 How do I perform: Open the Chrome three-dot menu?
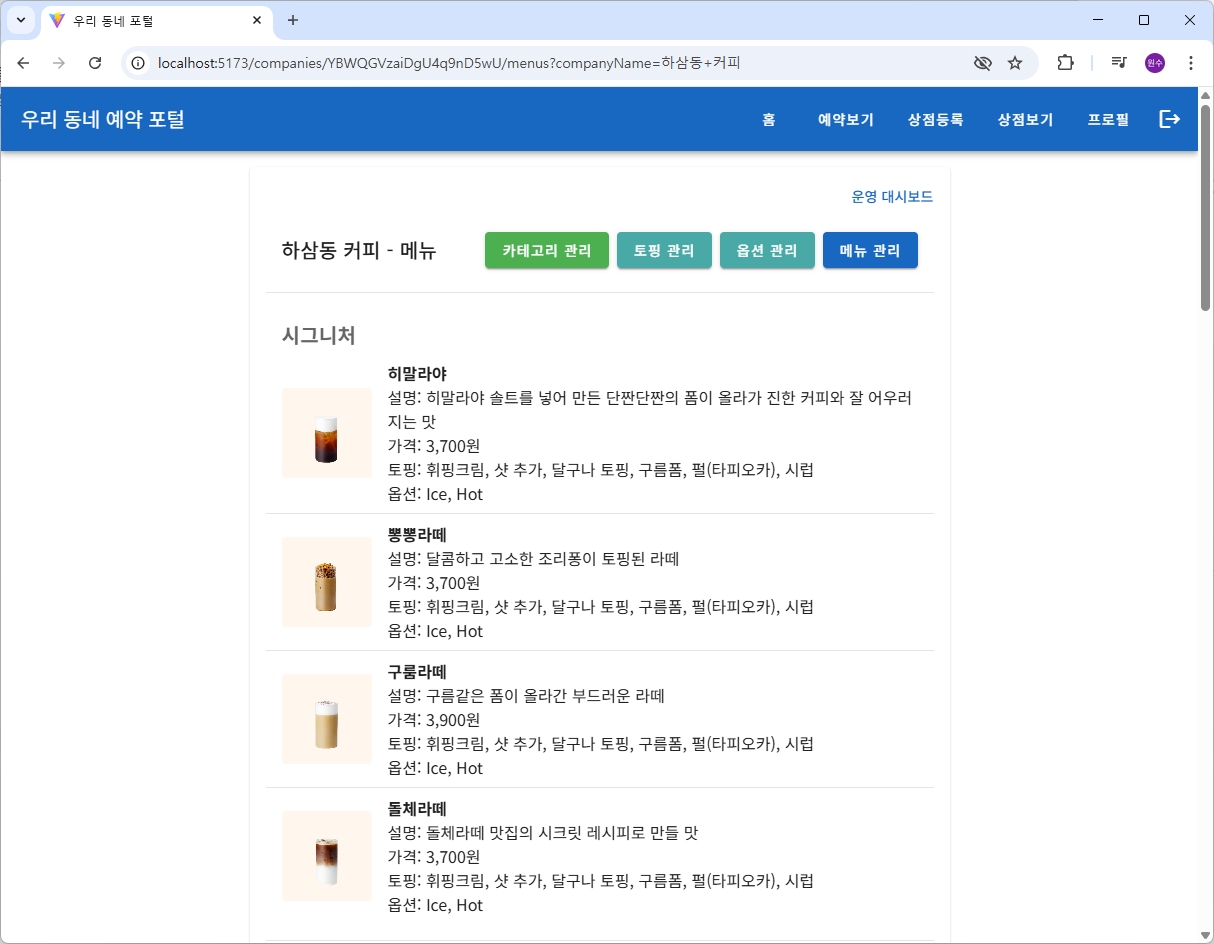[1190, 63]
